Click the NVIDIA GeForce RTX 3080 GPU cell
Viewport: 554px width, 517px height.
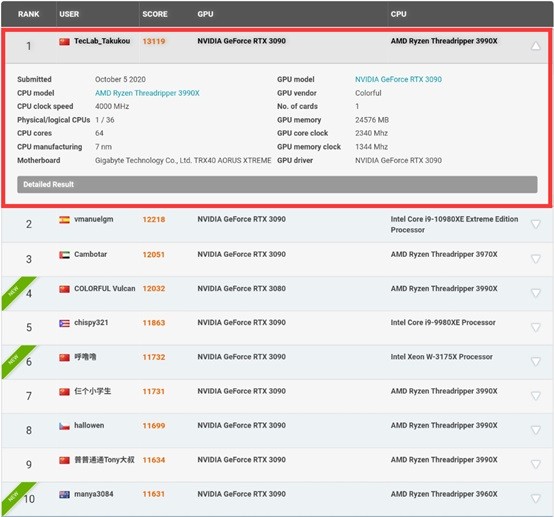pos(241,288)
